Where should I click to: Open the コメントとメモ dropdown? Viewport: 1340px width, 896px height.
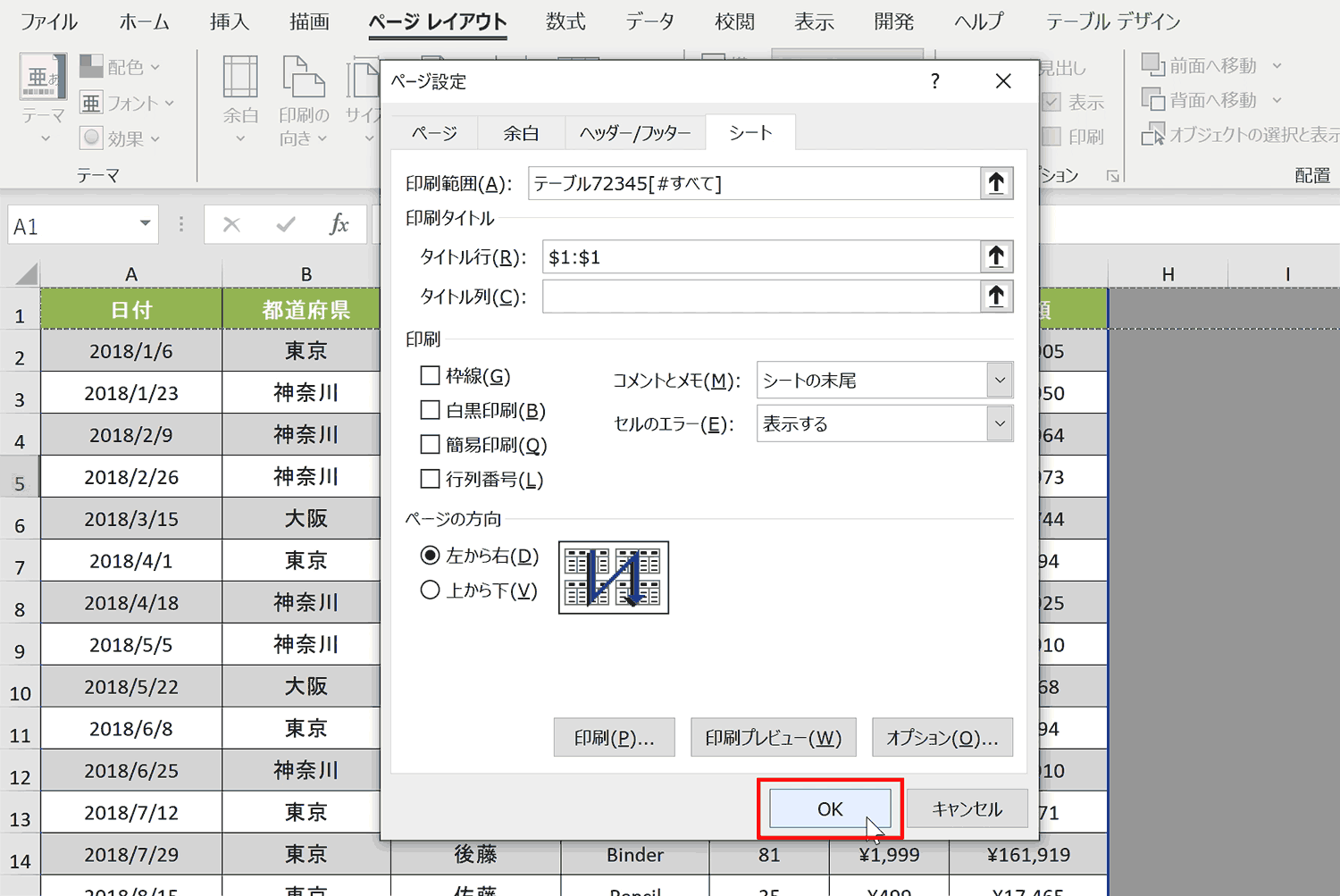point(1000,381)
